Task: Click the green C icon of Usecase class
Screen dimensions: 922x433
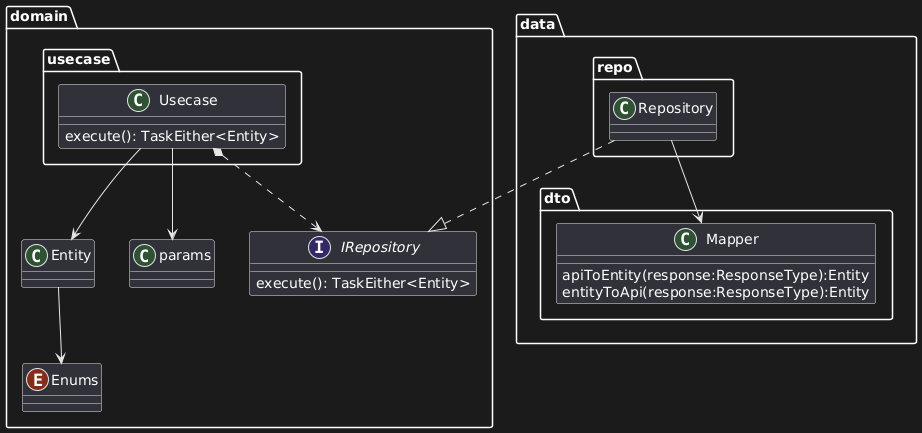Action: pos(138,101)
